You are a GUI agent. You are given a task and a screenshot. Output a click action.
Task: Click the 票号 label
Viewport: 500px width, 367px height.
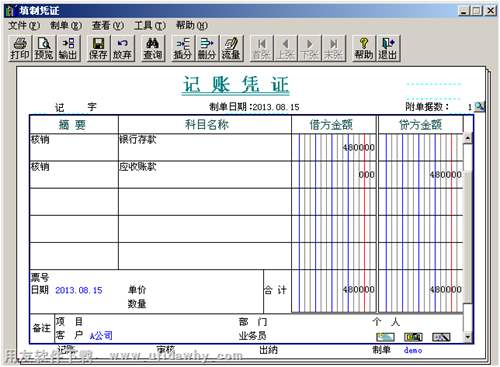pyautogui.click(x=40, y=277)
